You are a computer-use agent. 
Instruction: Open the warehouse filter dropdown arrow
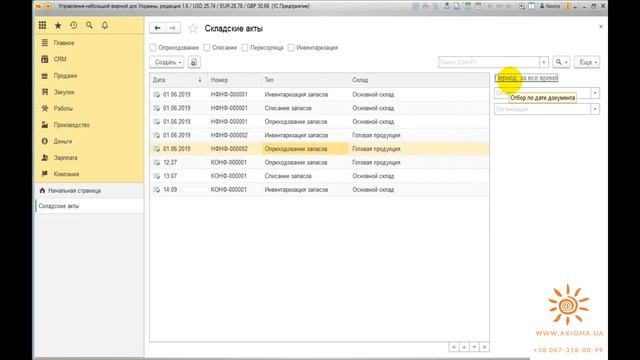coord(595,93)
